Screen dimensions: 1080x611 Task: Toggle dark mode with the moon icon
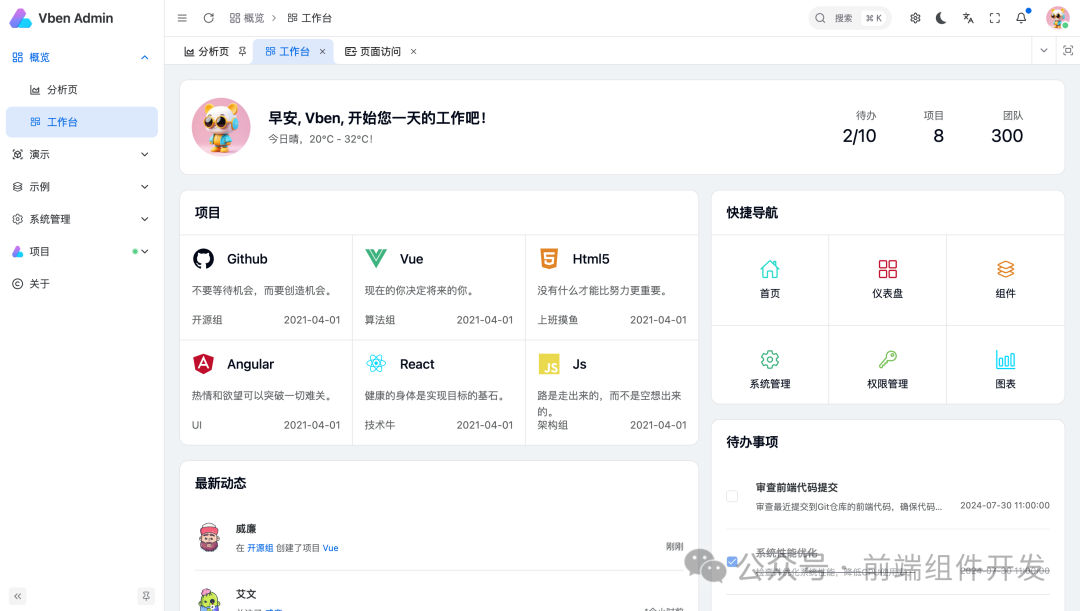pyautogui.click(x=940, y=17)
